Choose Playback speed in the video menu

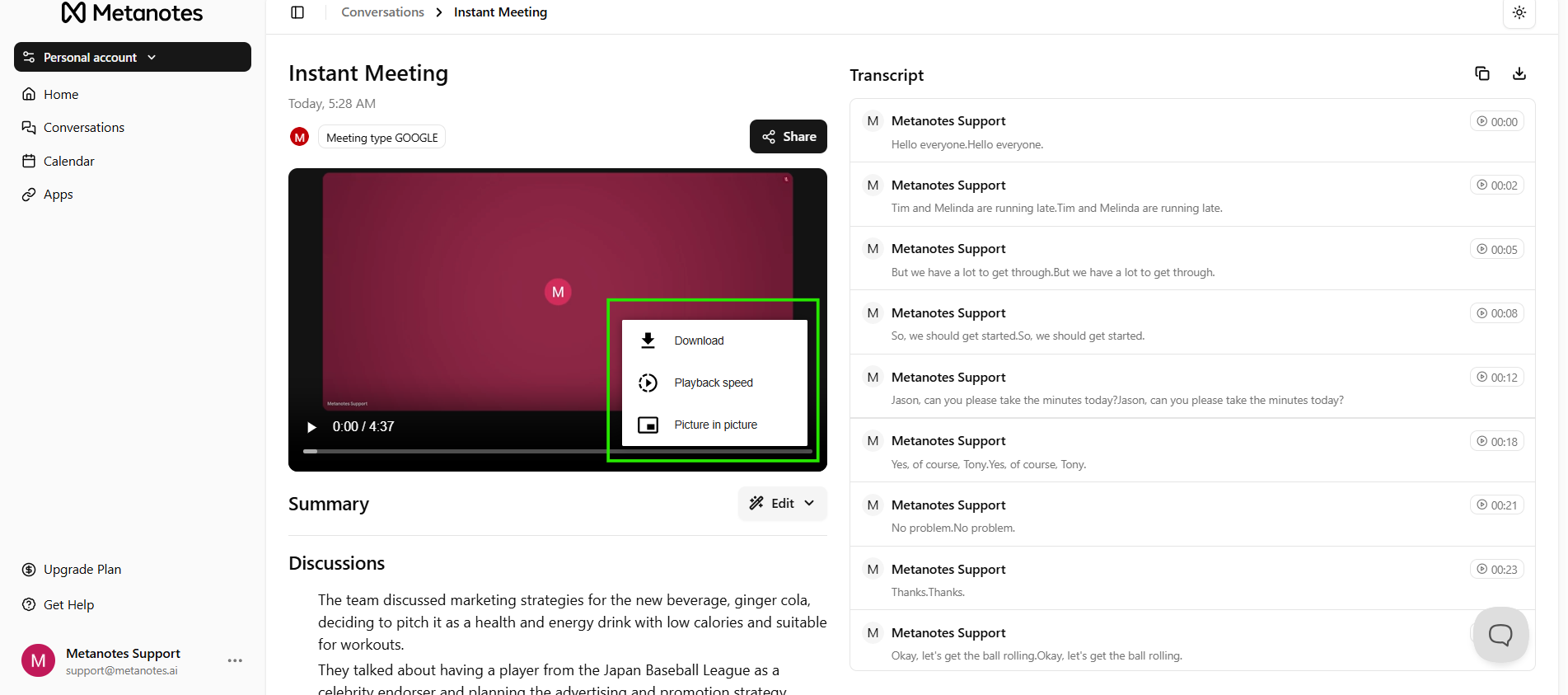(x=714, y=383)
